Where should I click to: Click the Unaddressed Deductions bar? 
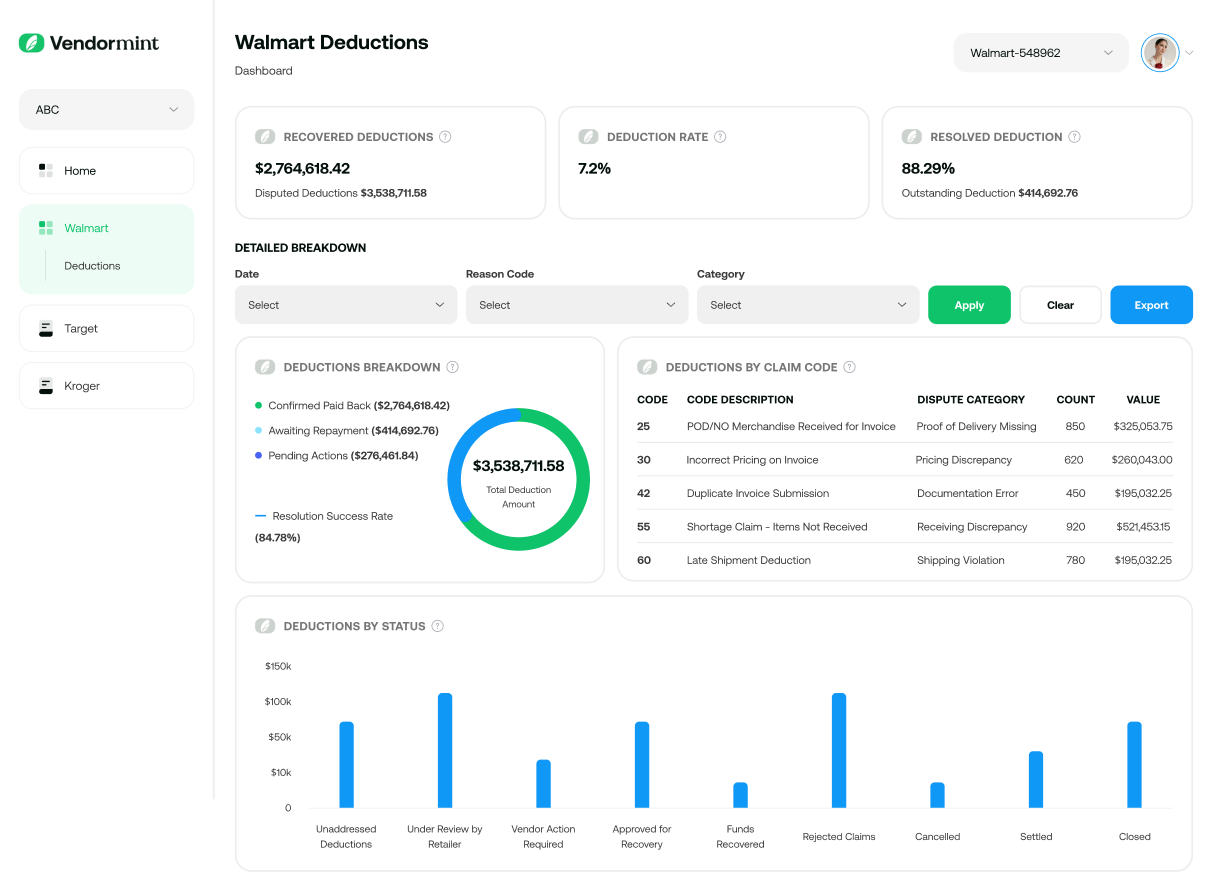pyautogui.click(x=346, y=765)
